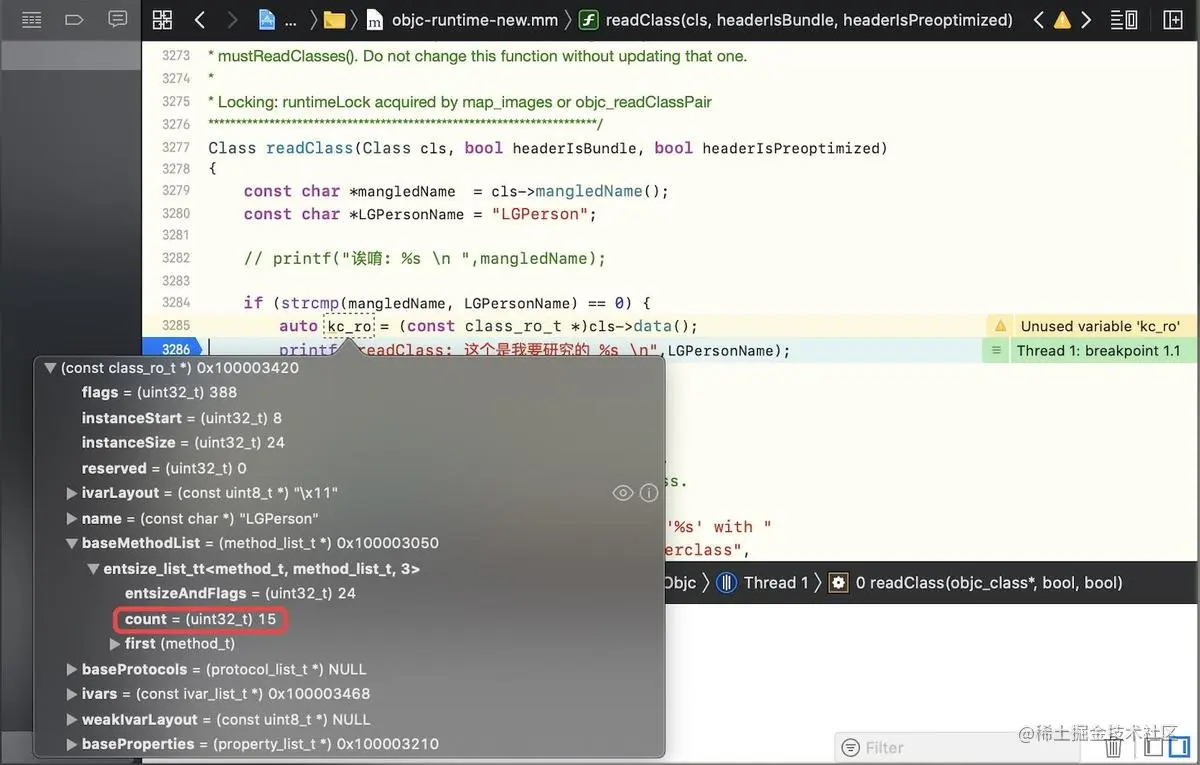Click the filter options icon in console
The image size is (1200, 765).
851,748
